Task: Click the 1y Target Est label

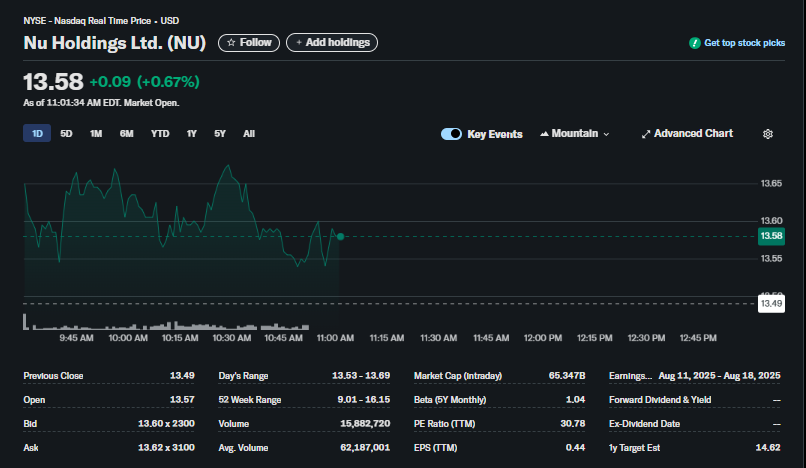Action: point(634,448)
